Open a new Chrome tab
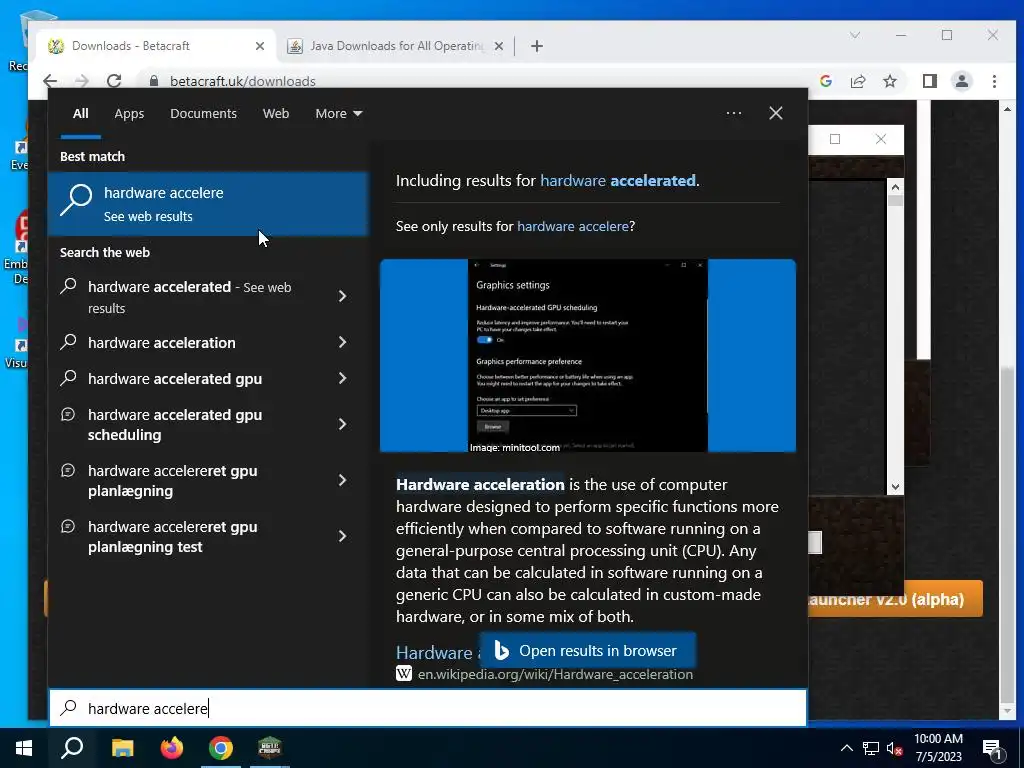1024x768 pixels. tap(537, 46)
